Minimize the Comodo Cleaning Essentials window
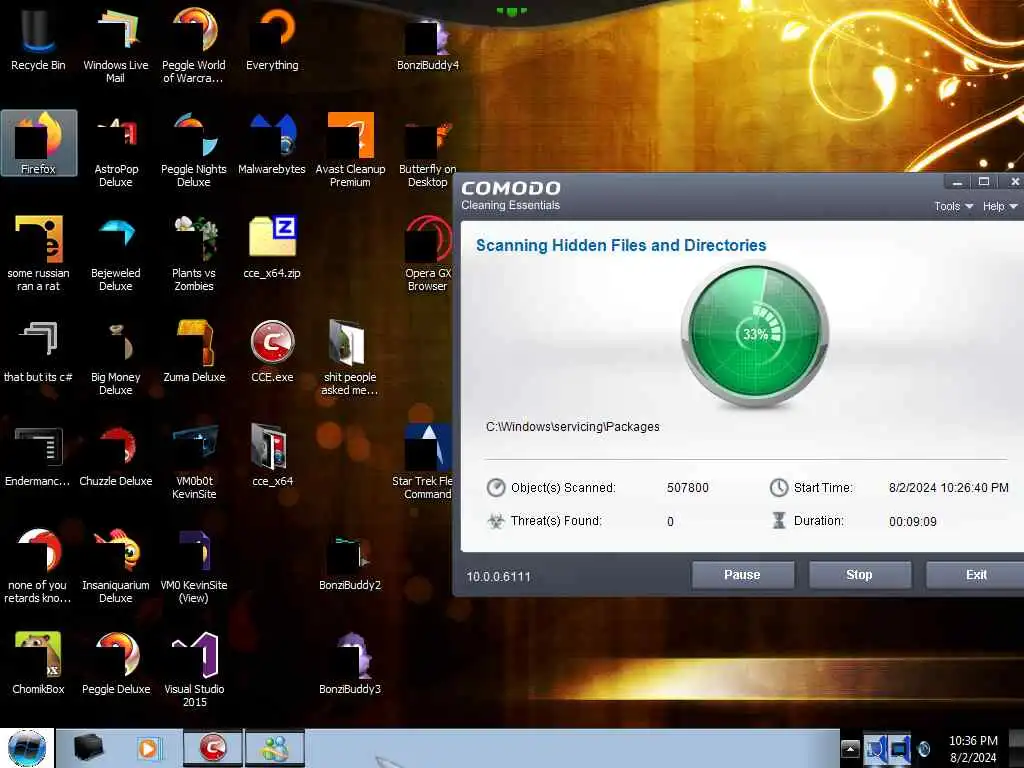The image size is (1024, 768). tap(957, 182)
